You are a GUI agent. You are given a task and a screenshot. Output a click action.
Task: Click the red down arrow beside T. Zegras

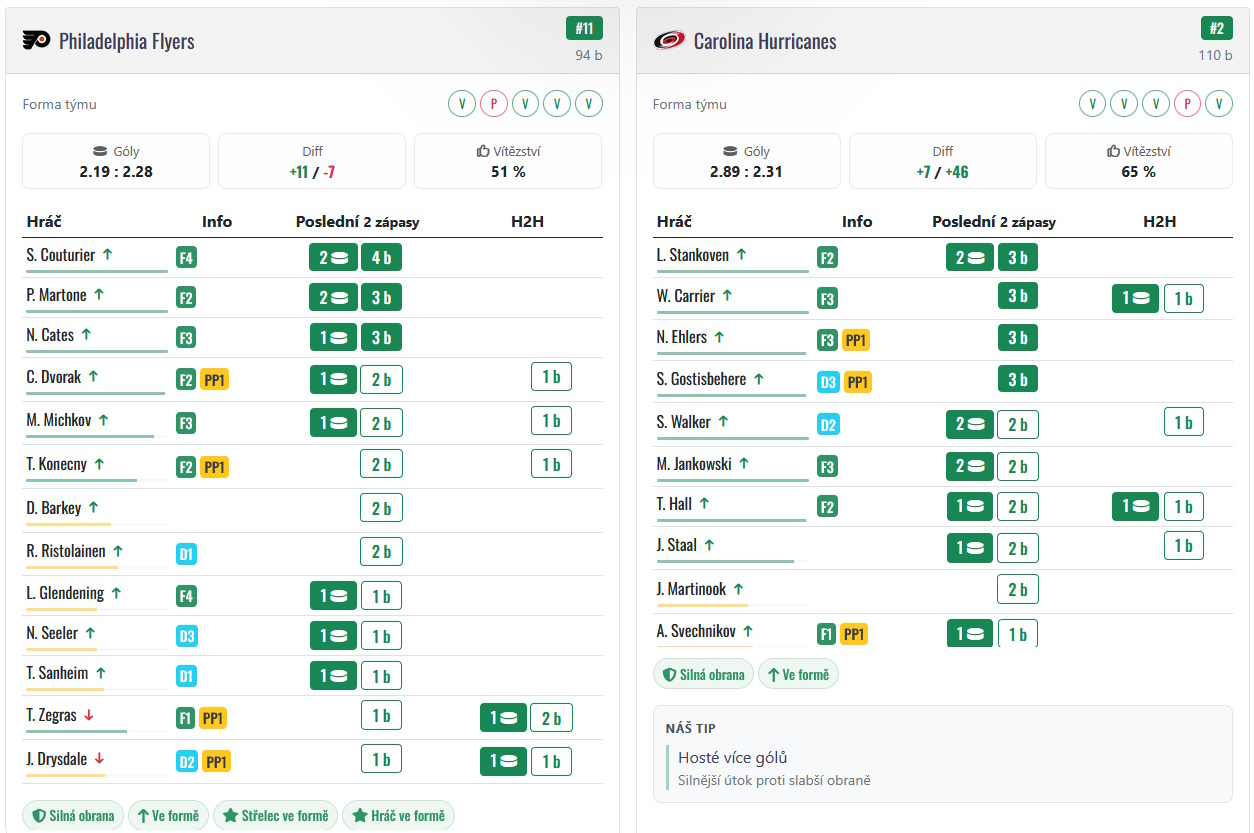(x=89, y=715)
